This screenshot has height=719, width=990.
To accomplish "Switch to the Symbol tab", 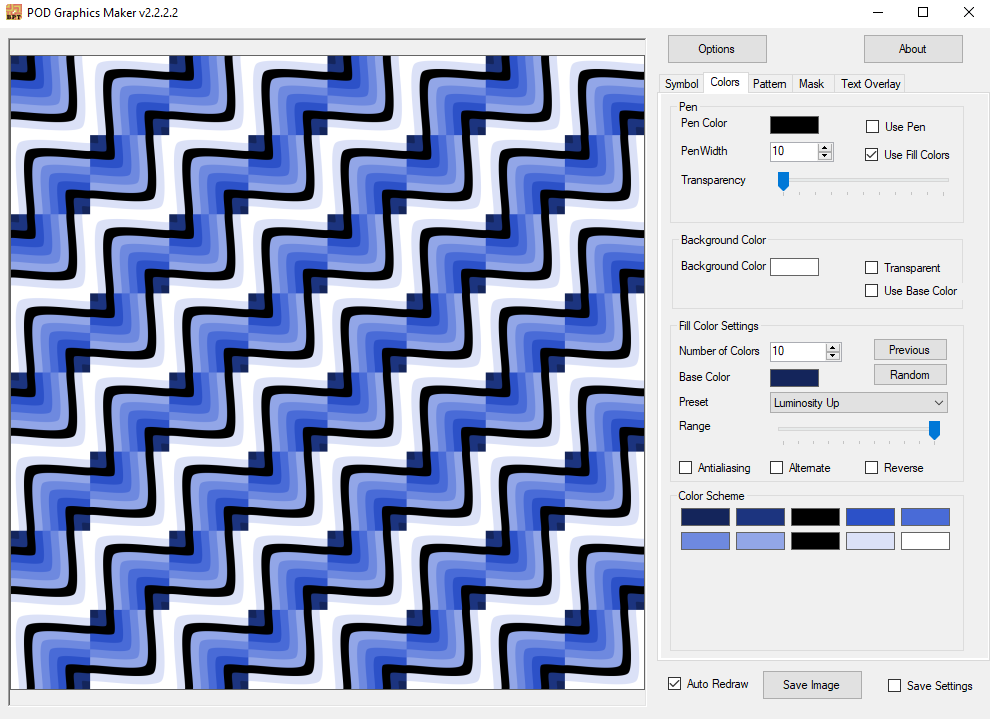I will [x=681, y=84].
